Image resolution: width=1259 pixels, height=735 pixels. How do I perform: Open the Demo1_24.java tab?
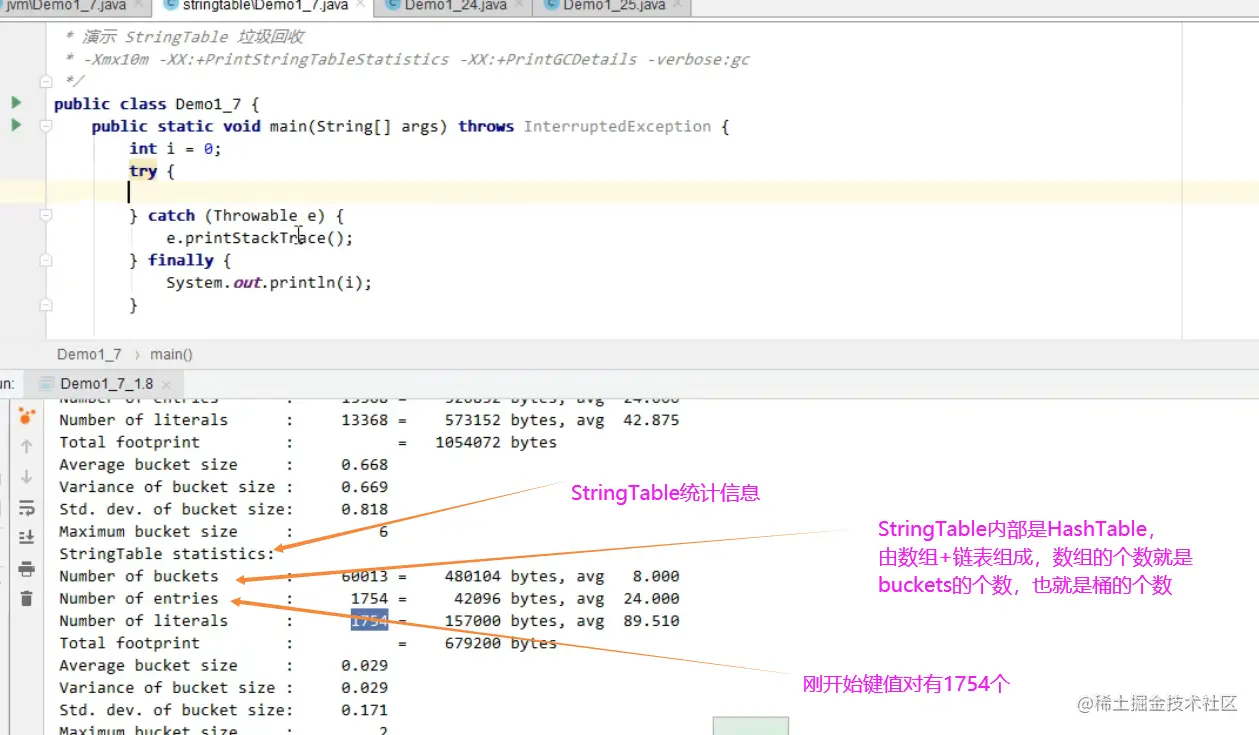point(454,5)
